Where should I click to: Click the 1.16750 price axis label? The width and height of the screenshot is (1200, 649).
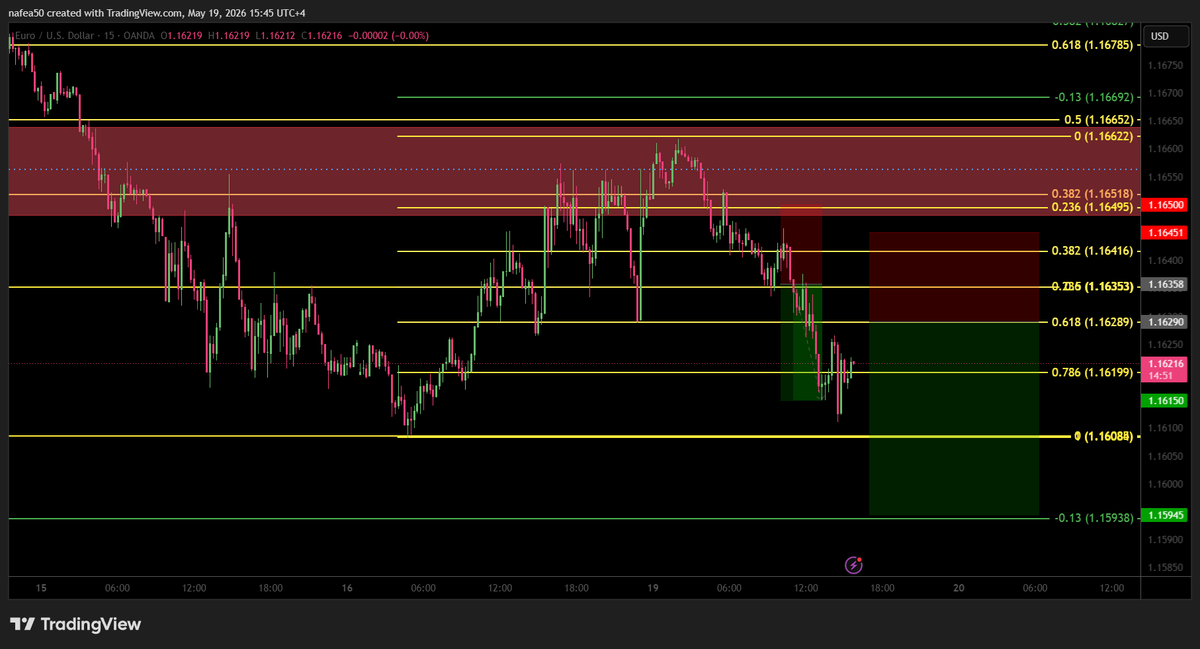pos(1164,65)
